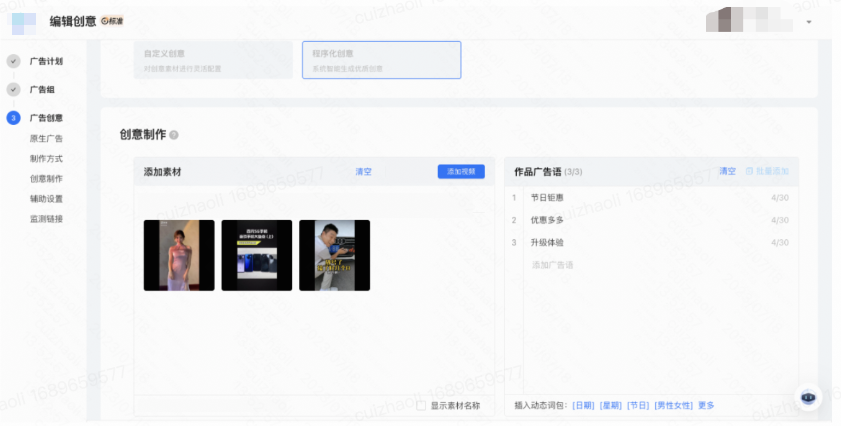Jump to 创意制作 section in sidebar
This screenshot has width=841, height=426.
click(46, 179)
